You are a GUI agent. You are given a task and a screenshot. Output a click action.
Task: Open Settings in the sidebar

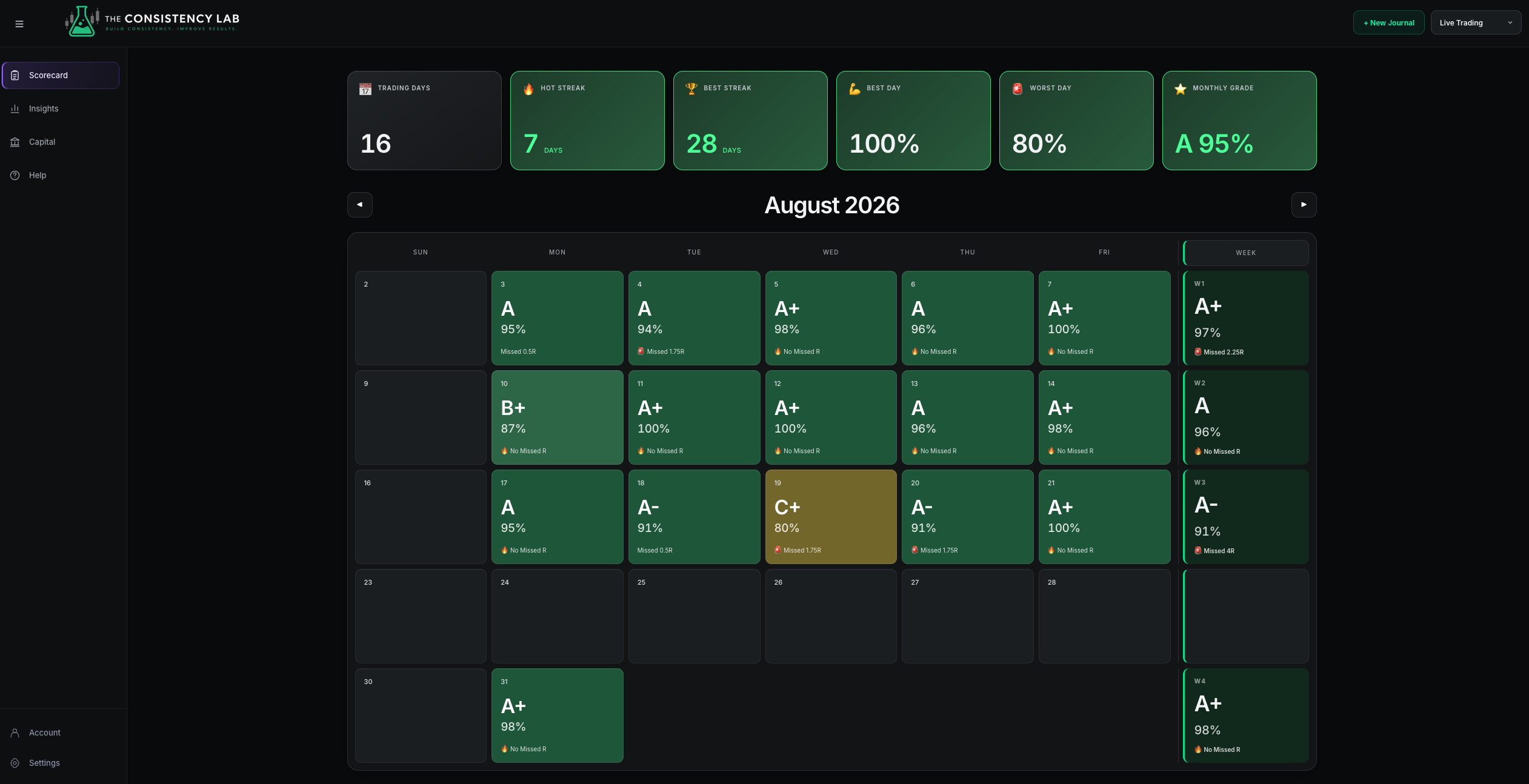pyautogui.click(x=61, y=763)
